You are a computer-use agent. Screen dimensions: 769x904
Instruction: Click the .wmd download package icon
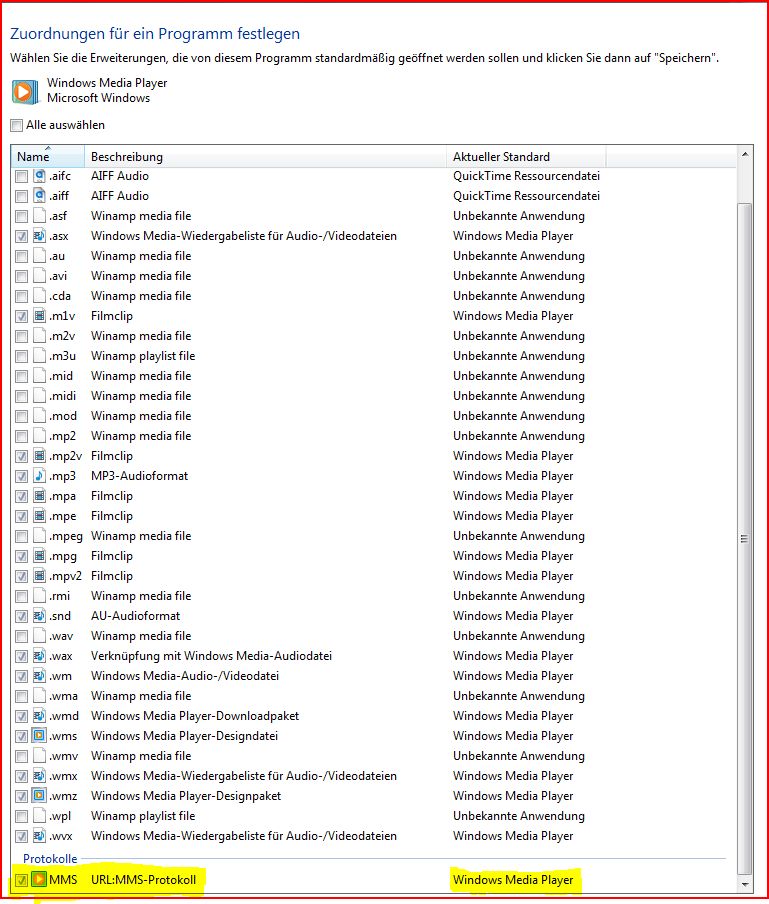point(39,716)
